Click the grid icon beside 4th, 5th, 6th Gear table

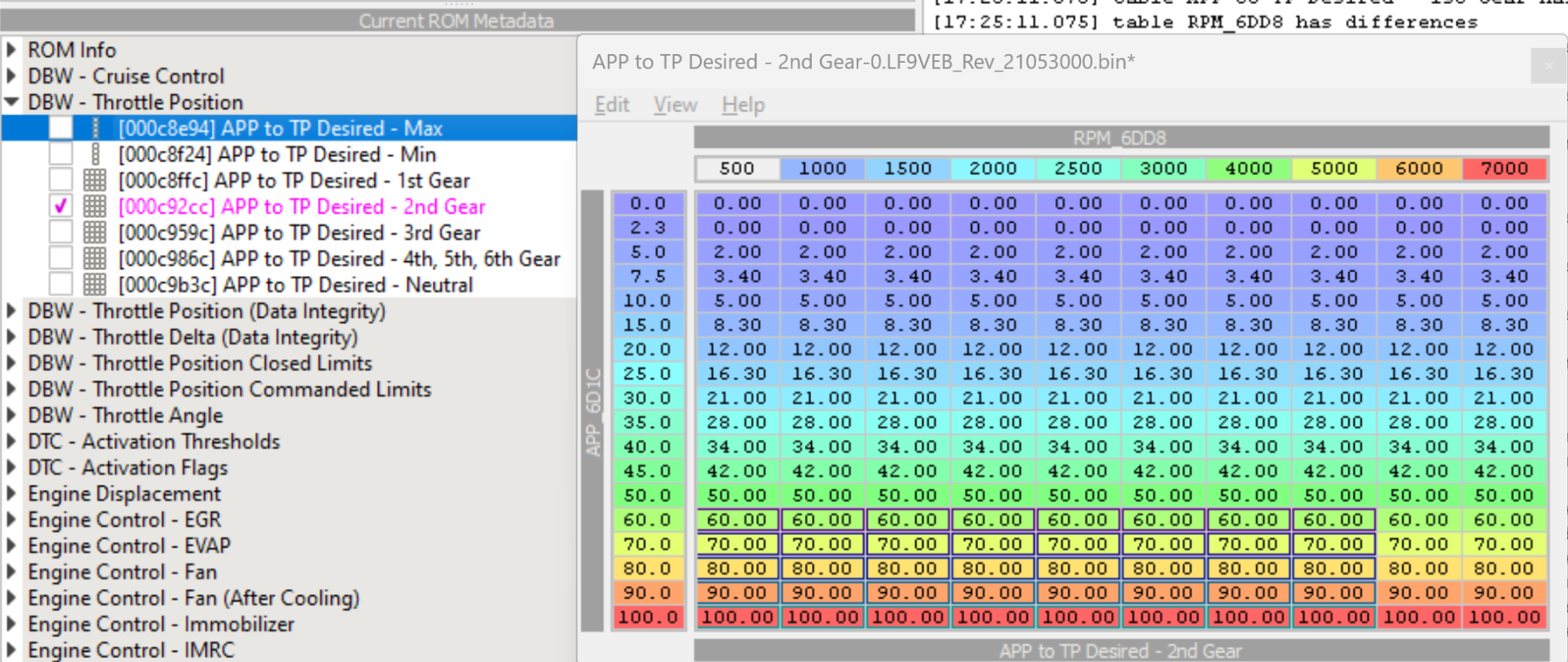pos(95,258)
